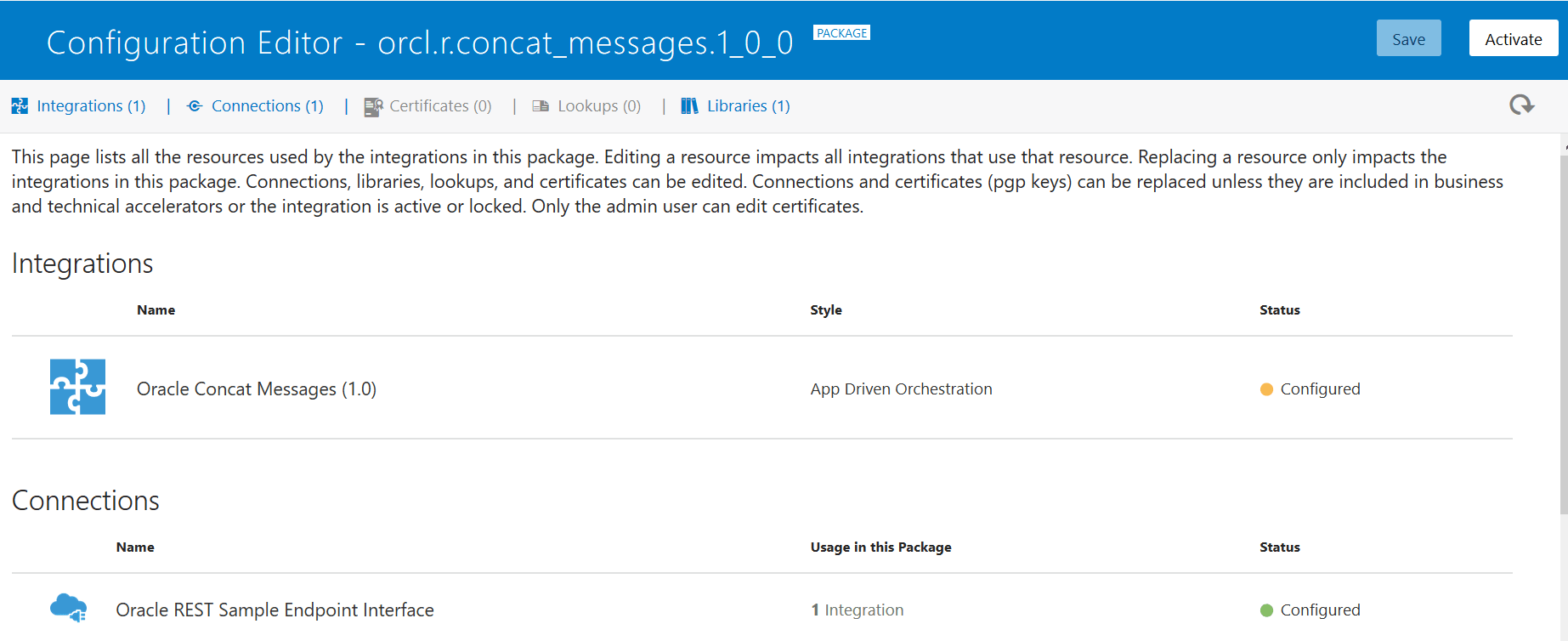Click the Save button
Viewport: 1568px width, 641px height.
tap(1408, 38)
